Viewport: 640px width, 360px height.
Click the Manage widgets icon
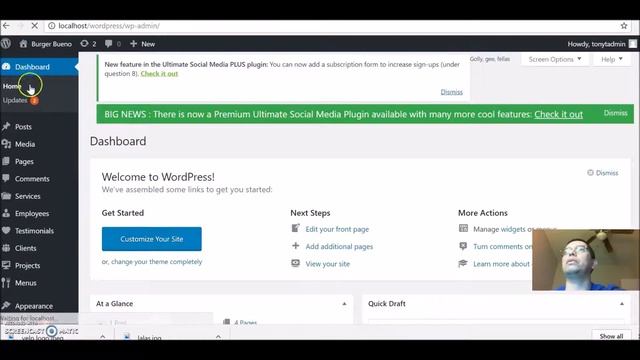click(x=463, y=229)
